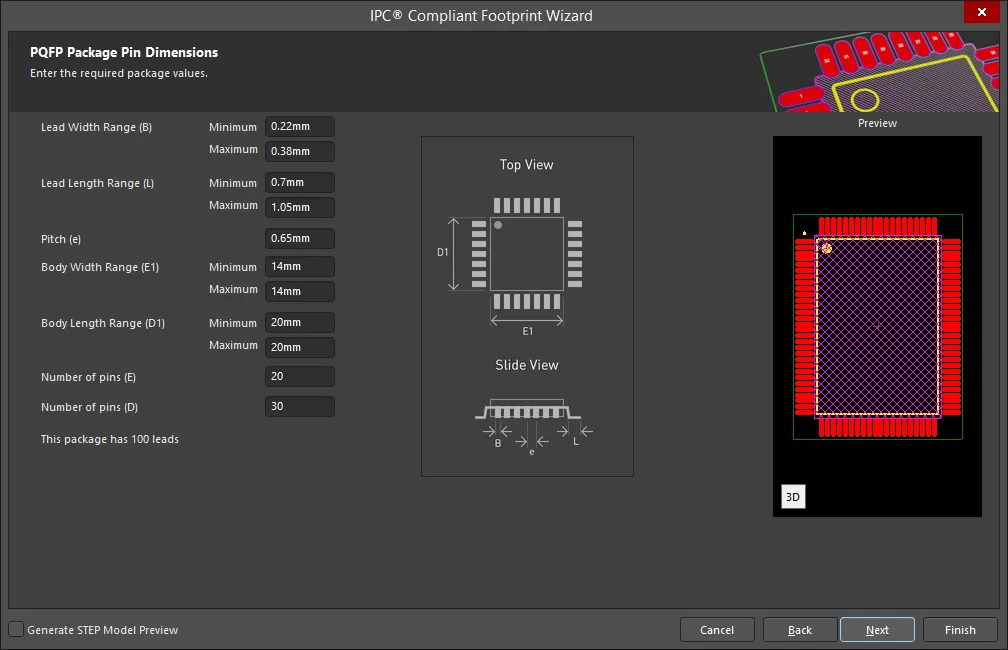Click the Slide View lead diagram
1008x650 pixels.
click(532, 427)
